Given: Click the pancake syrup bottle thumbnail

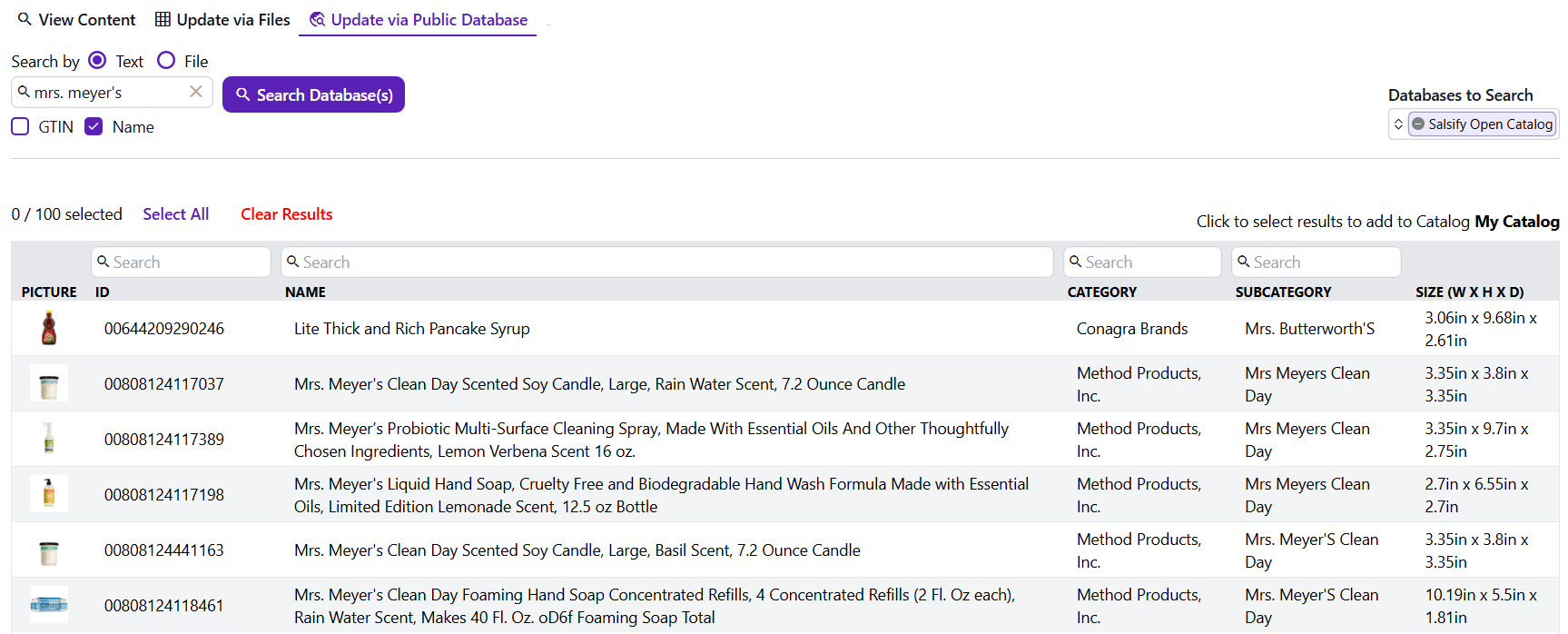Looking at the screenshot, I should coord(49,328).
